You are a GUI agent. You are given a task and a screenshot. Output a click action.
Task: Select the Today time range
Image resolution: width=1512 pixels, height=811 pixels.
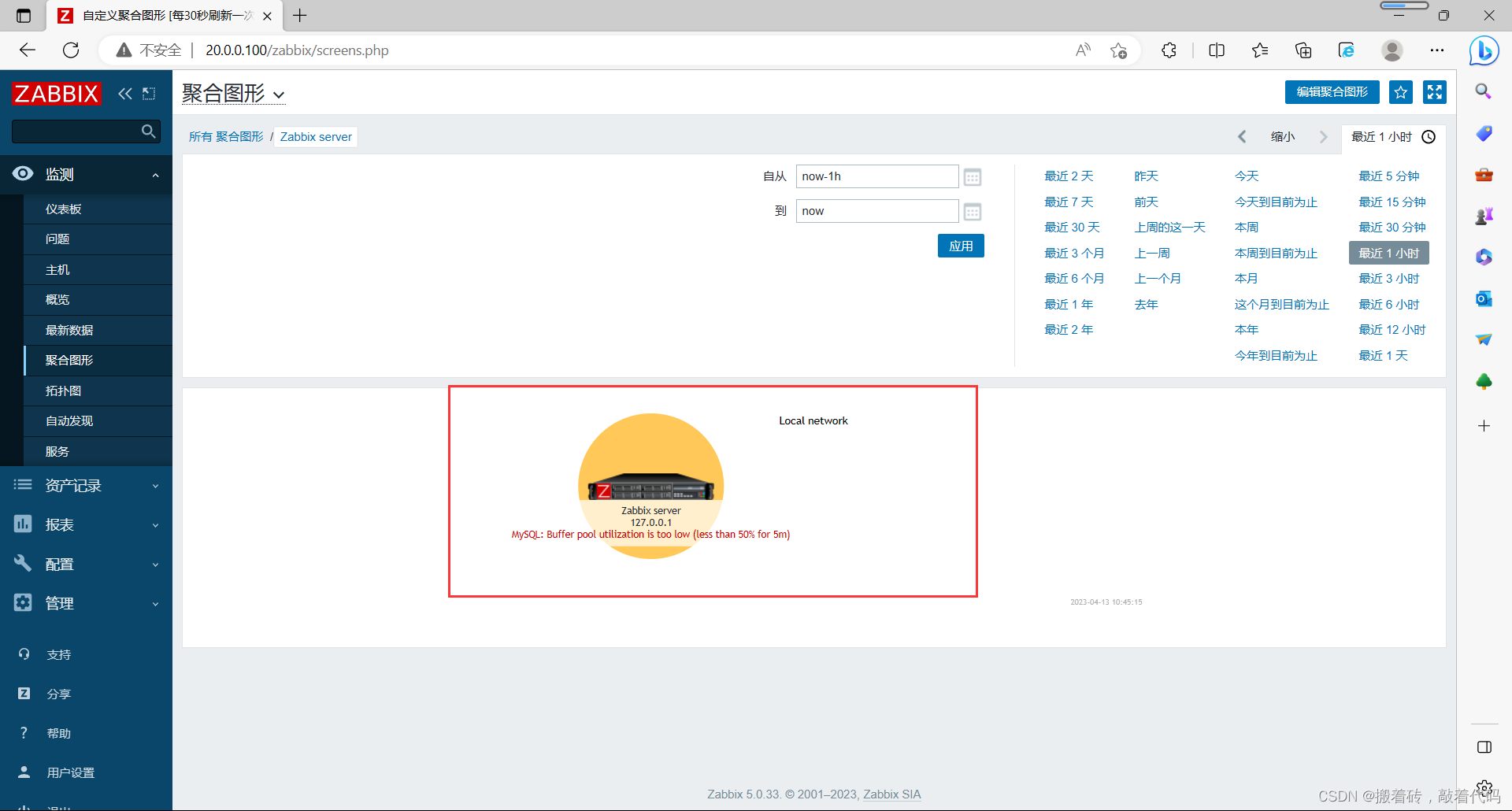click(x=1247, y=176)
